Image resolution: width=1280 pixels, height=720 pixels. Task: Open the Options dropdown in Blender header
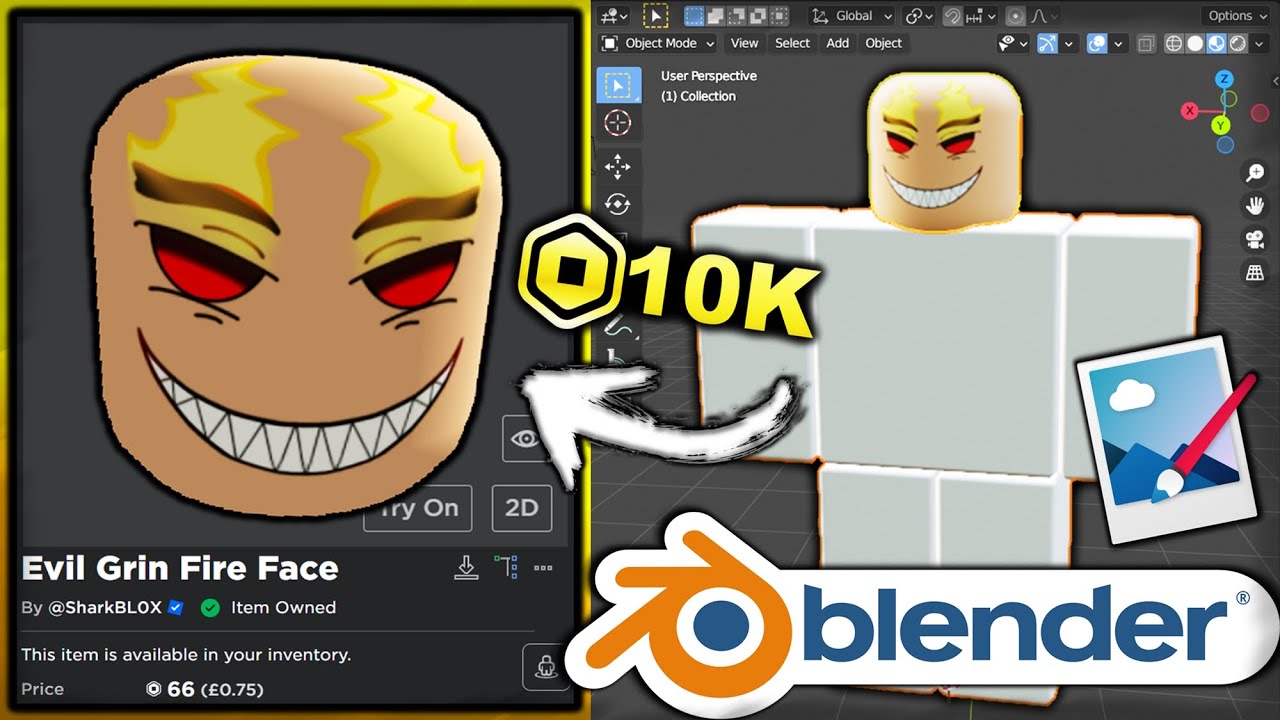tap(1238, 16)
